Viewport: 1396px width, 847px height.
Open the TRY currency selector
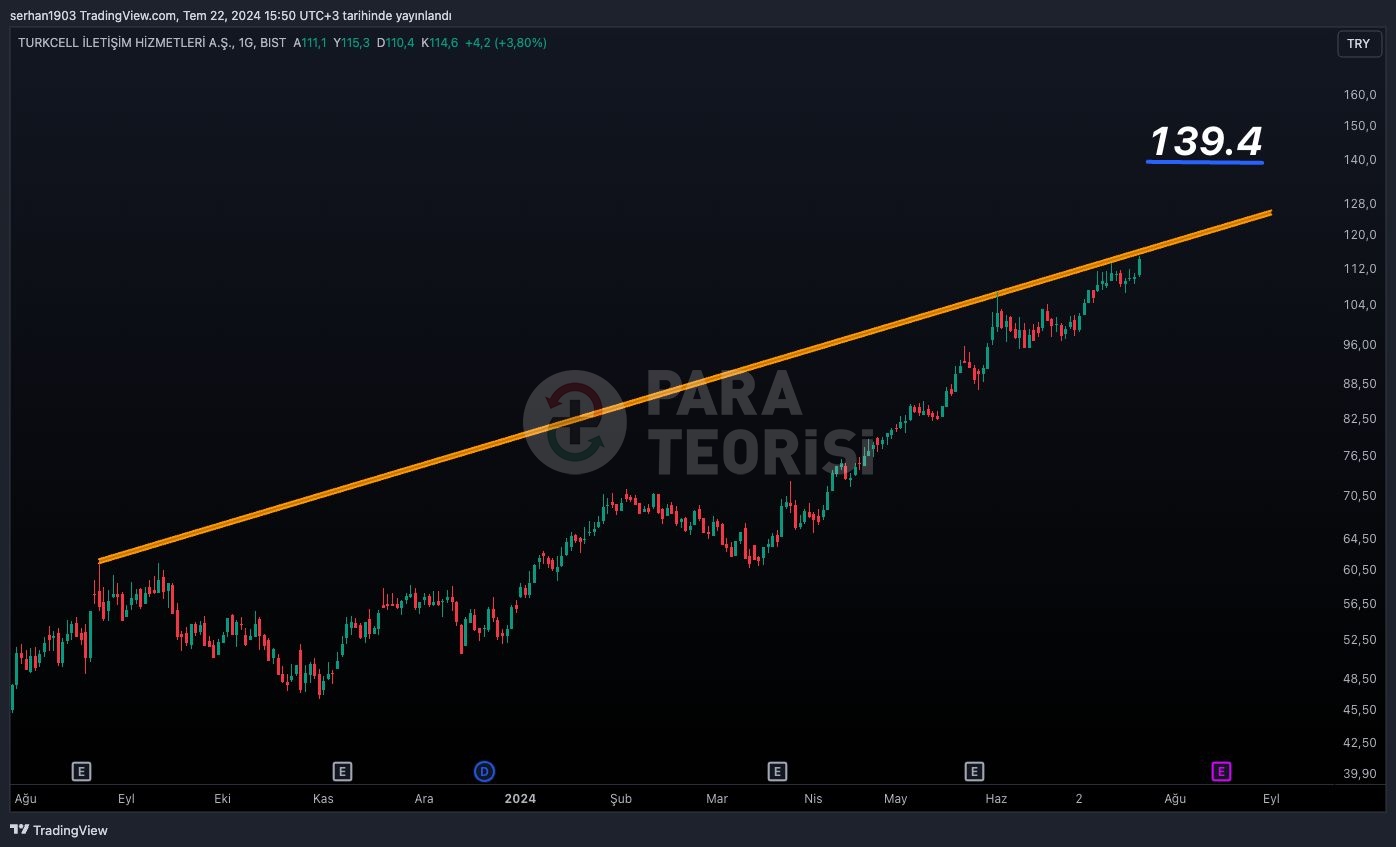point(1358,44)
